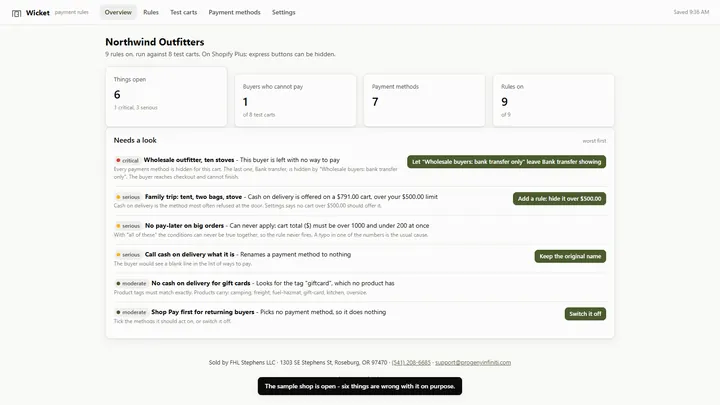
Task: Add a rule hiding it over $500.00
Action: click(559, 198)
